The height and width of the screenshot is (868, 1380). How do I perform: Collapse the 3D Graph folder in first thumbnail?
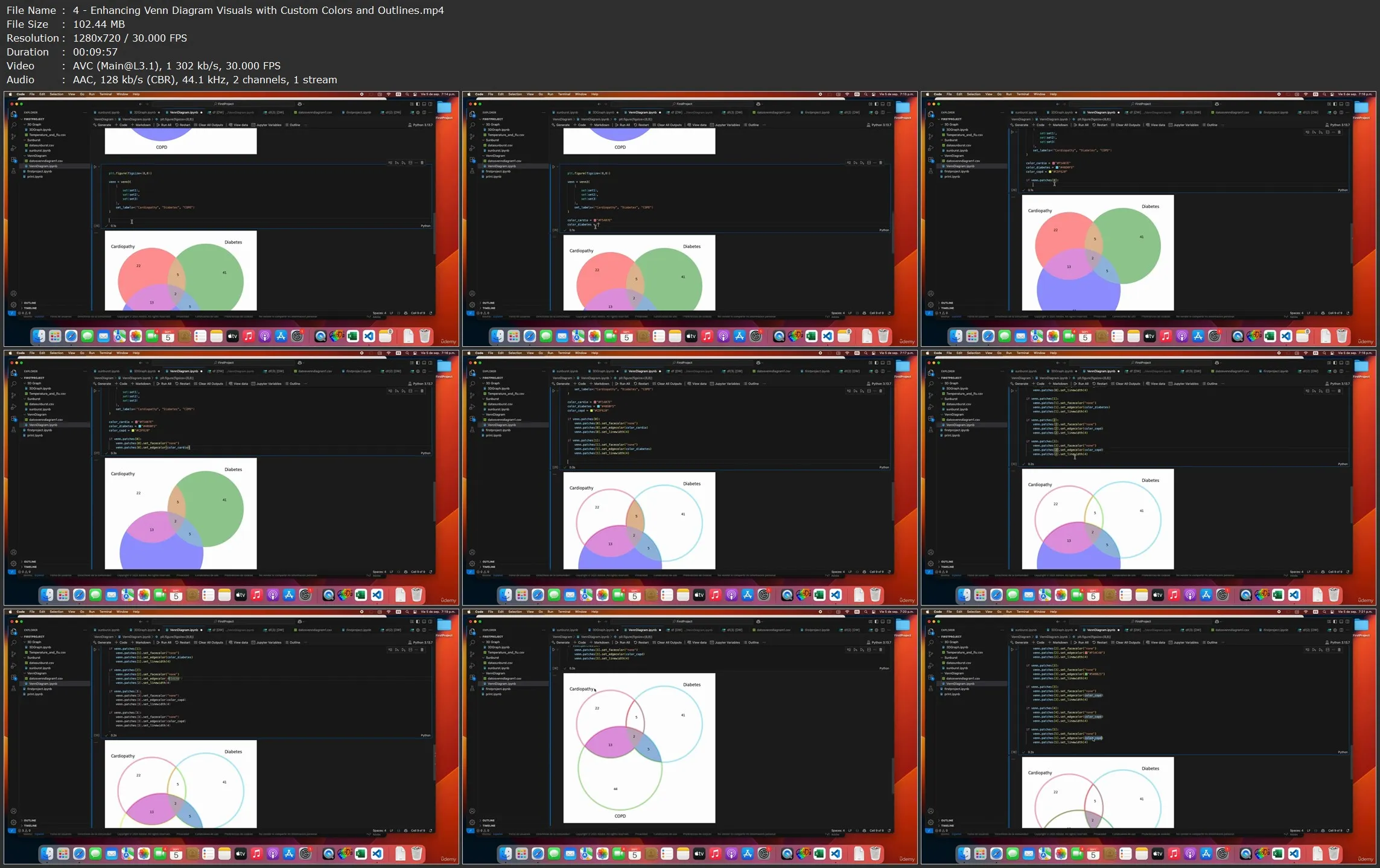coord(33,124)
